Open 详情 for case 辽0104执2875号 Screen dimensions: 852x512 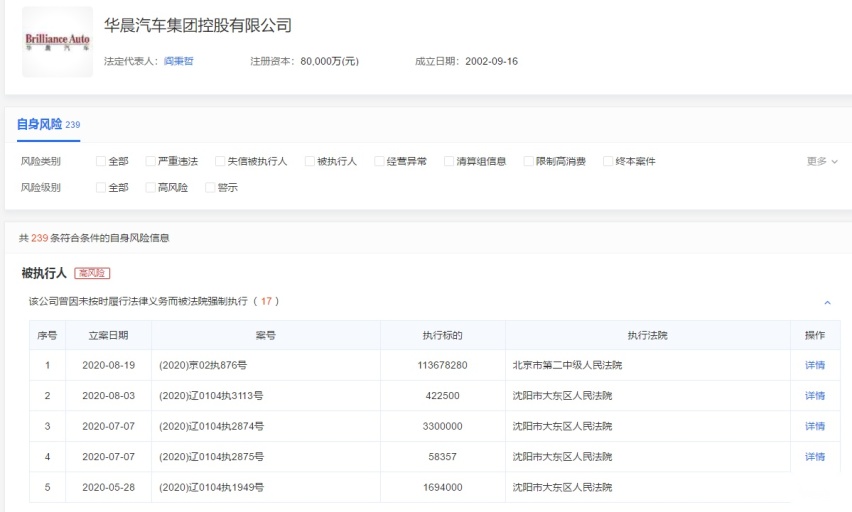tap(815, 457)
